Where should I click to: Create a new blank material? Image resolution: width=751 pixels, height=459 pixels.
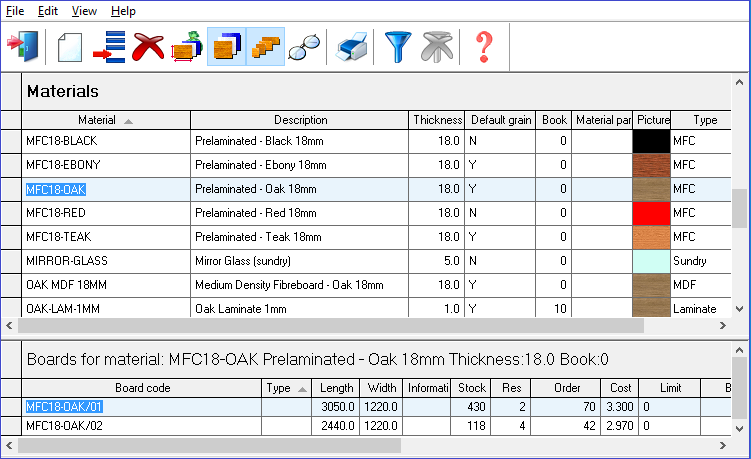[68, 47]
